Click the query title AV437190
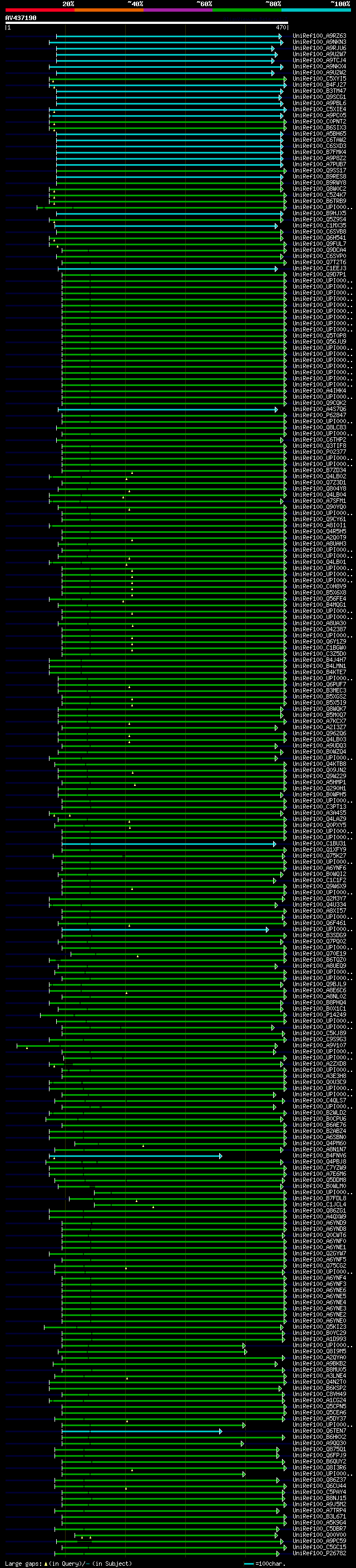 [x=21, y=18]
